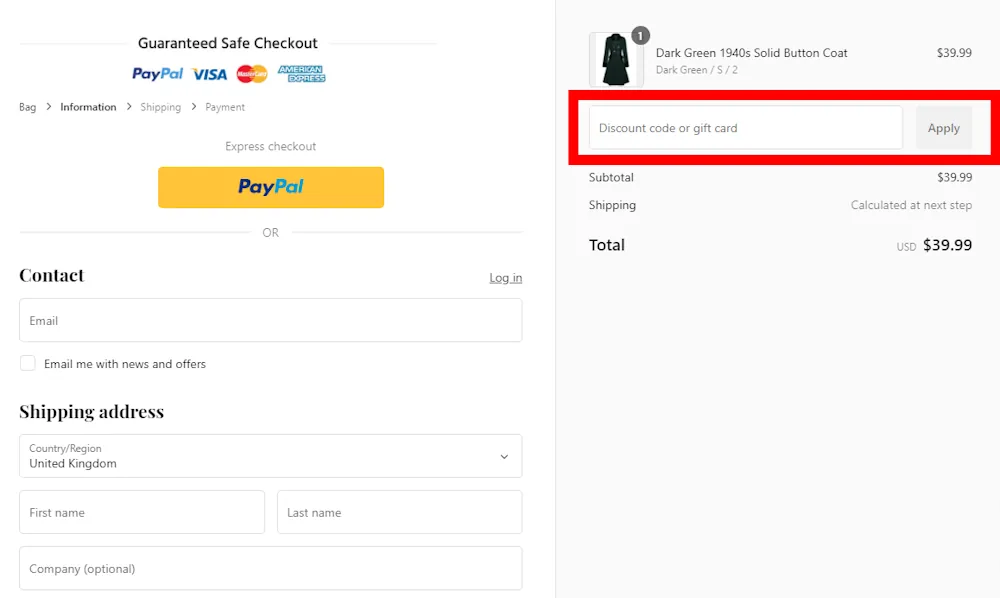Select the Information breadcrumb step

tap(88, 107)
